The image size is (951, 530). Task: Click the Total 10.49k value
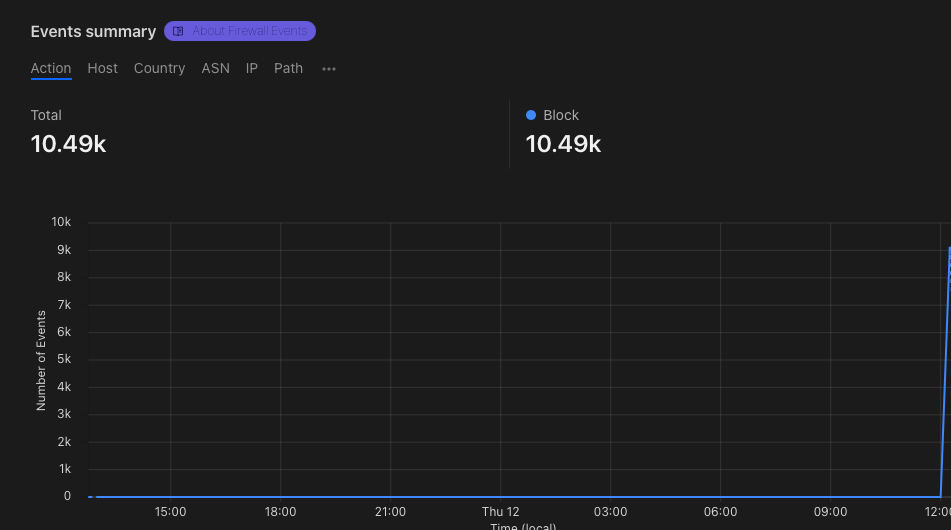point(68,144)
